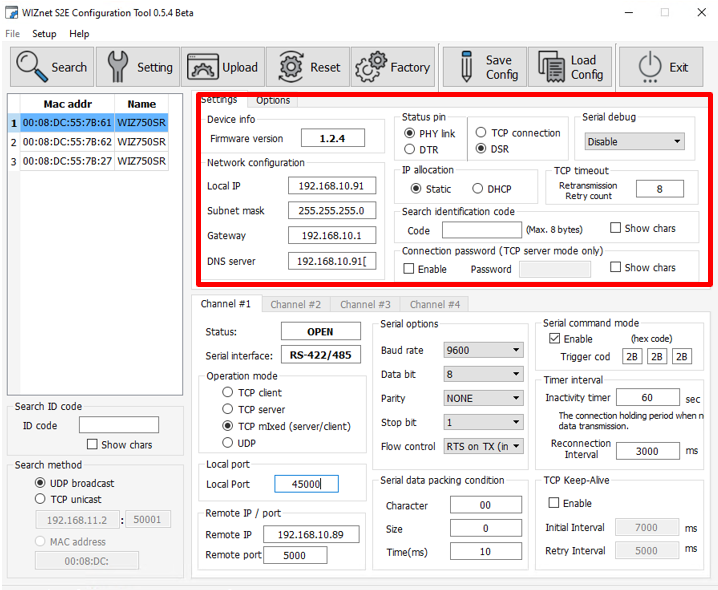Click the Name column header
Viewport: 718px width, 590px height.
point(141,104)
